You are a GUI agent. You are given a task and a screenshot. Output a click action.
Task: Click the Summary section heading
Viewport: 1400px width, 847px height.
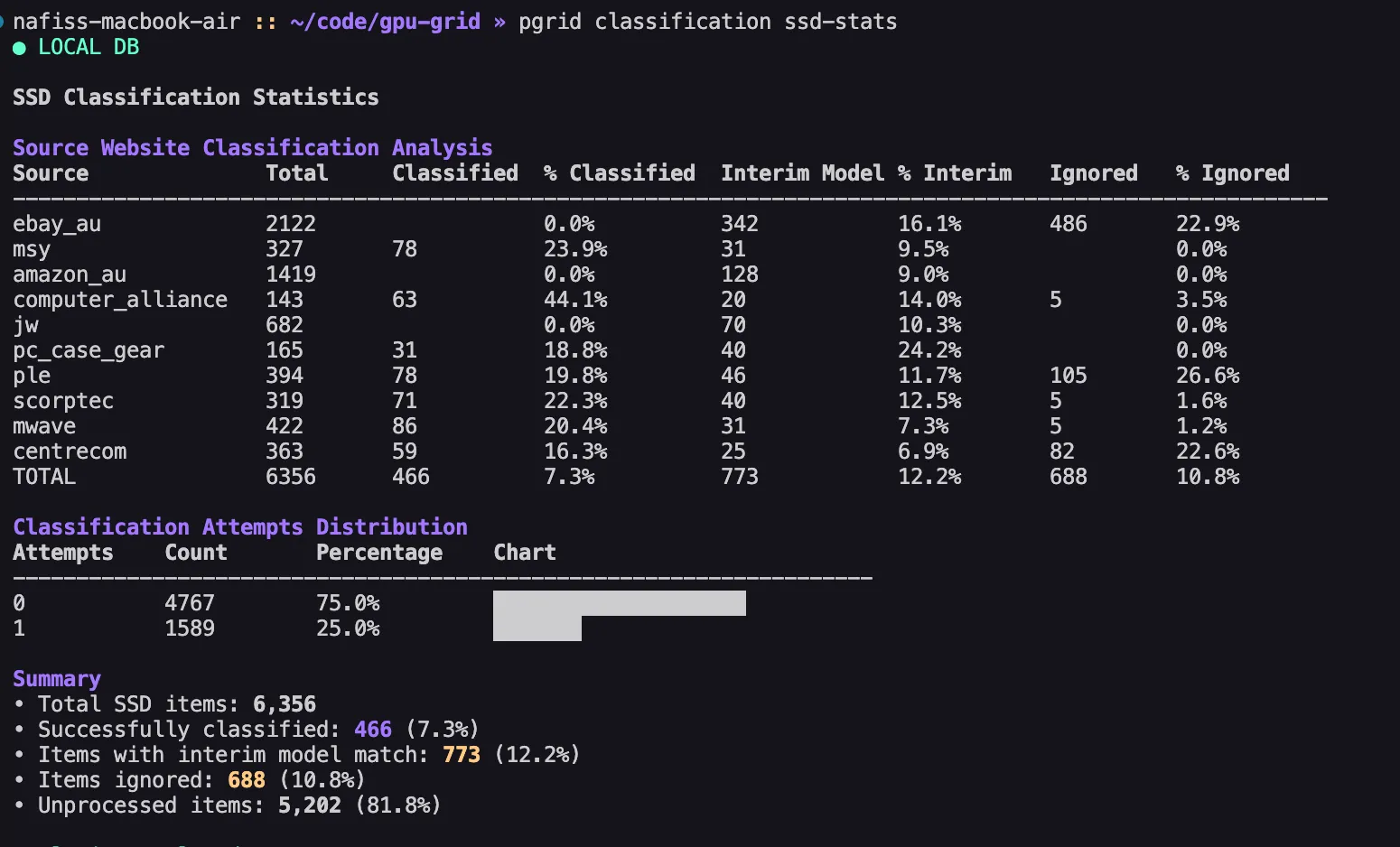click(56, 678)
